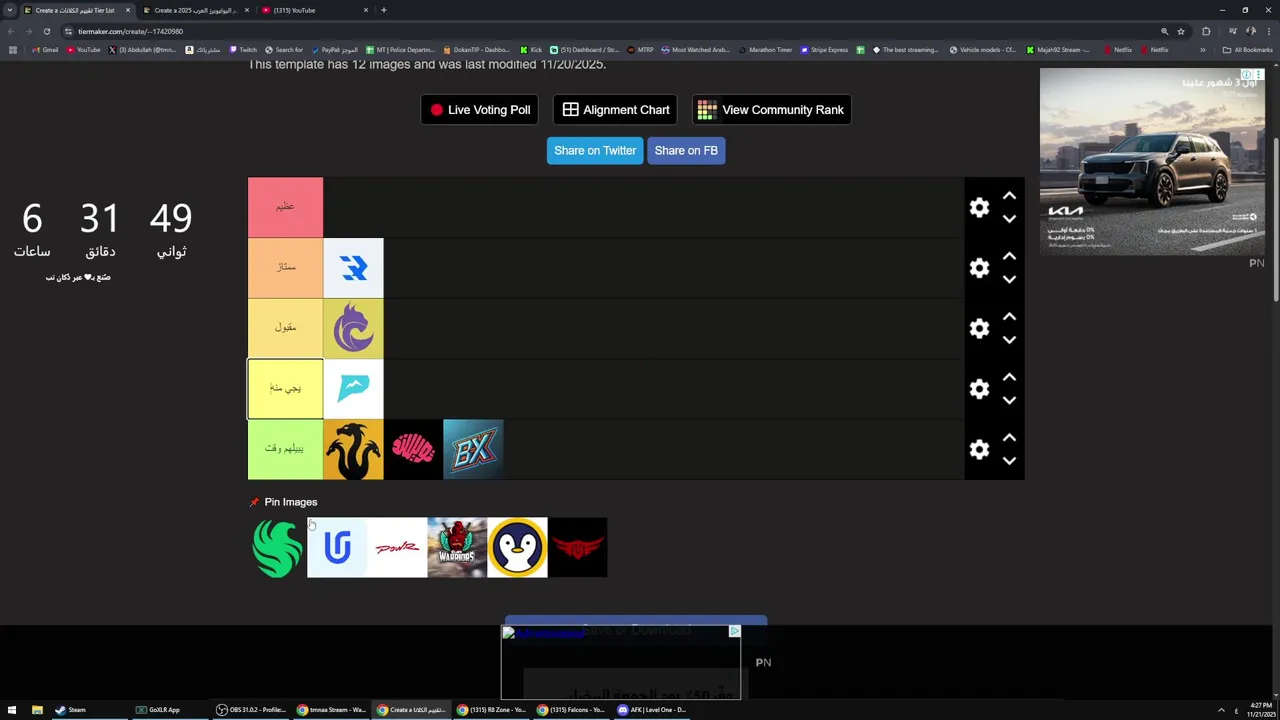1280x720 pixels.
Task: Open settings gear for the عظيم tier row
Action: [979, 207]
